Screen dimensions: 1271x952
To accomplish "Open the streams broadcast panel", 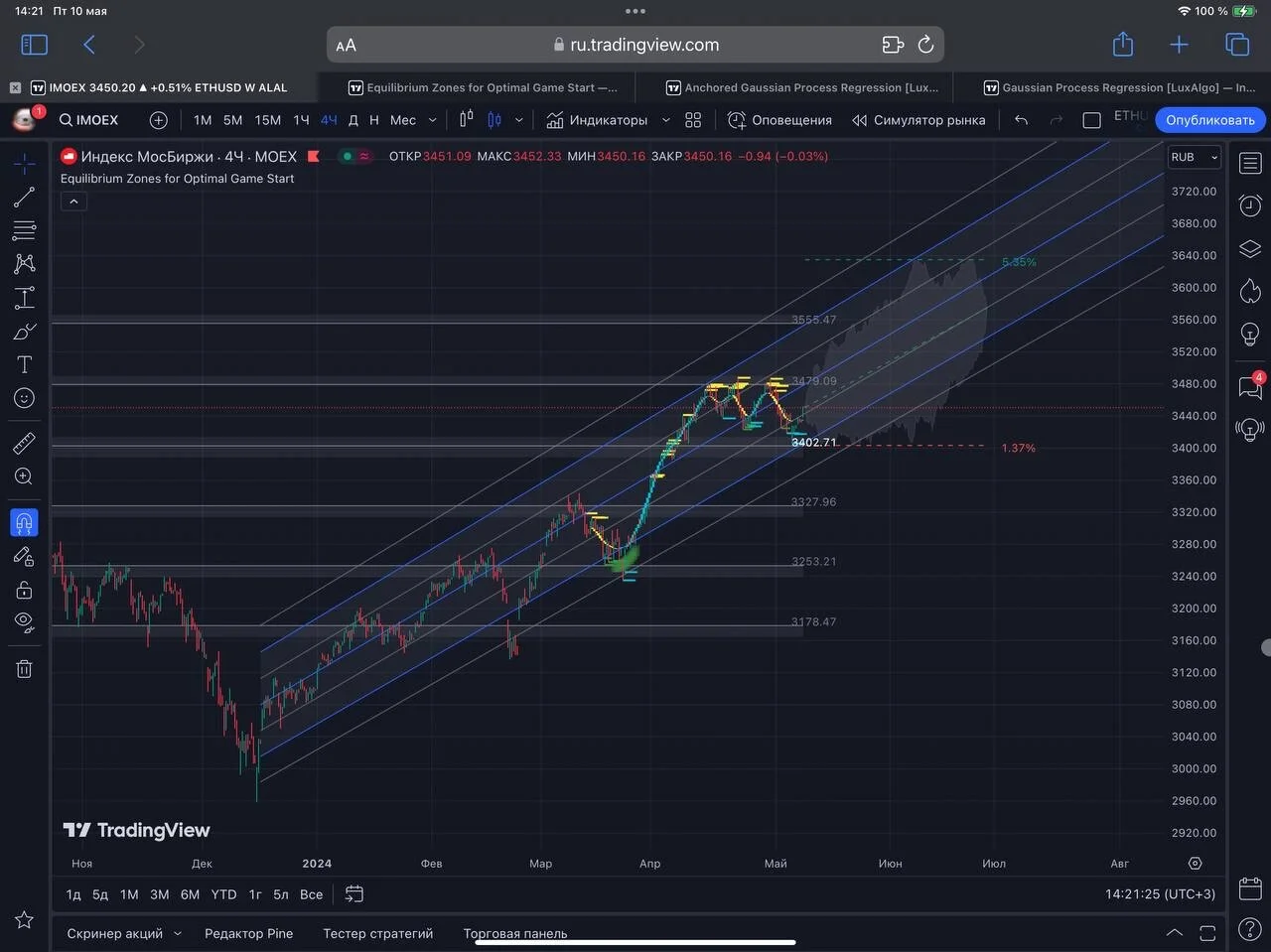I will click(x=1250, y=429).
